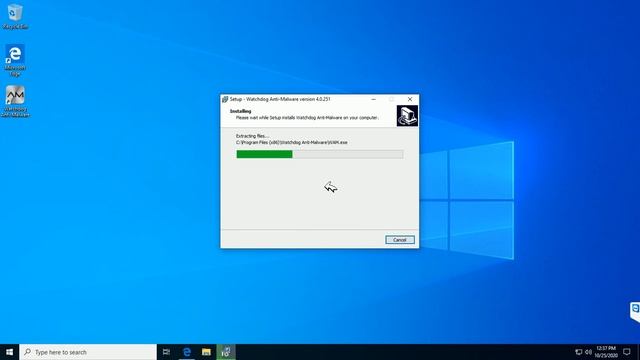640x360 pixels.
Task: Click the installation progress bar
Action: (x=320, y=154)
